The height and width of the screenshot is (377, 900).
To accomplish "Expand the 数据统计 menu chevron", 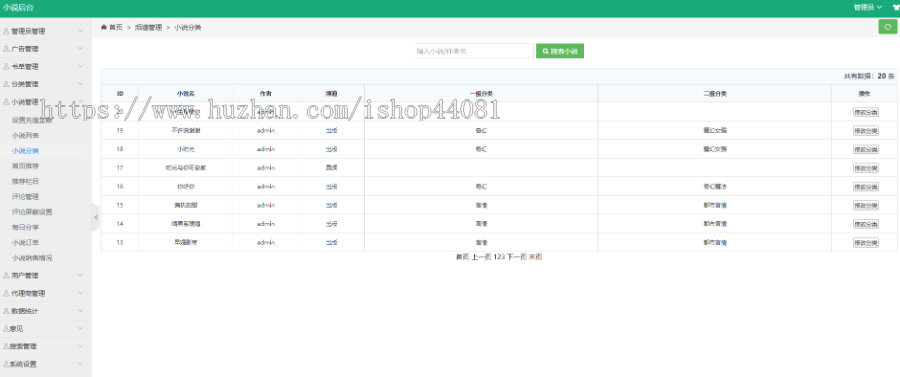I will click(80, 311).
